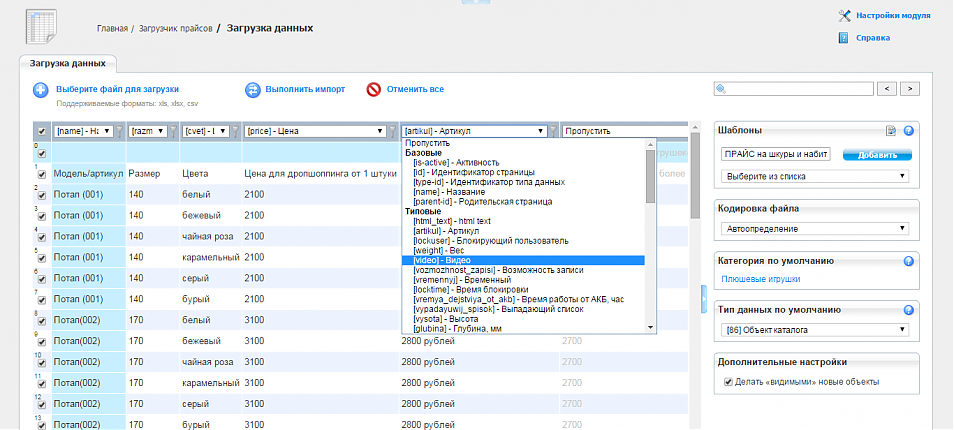This screenshot has height=430, width=954.
Task: Click the red Отменить все cancel icon
Action: pyautogui.click(x=373, y=90)
